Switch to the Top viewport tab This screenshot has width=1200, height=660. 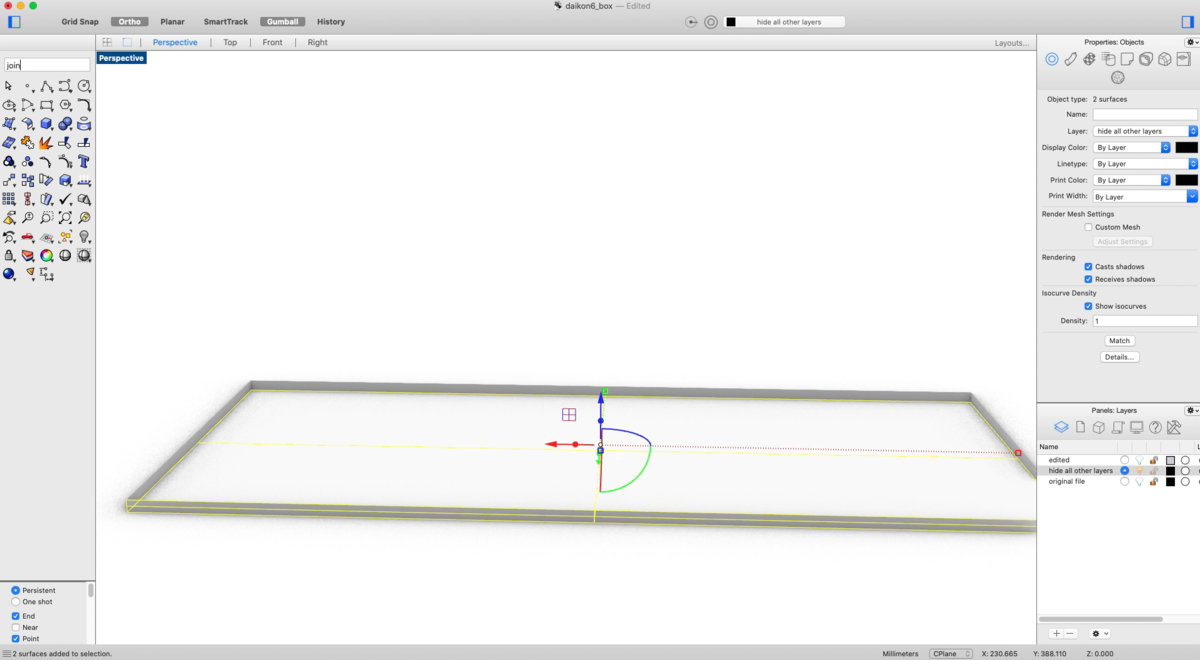click(230, 42)
